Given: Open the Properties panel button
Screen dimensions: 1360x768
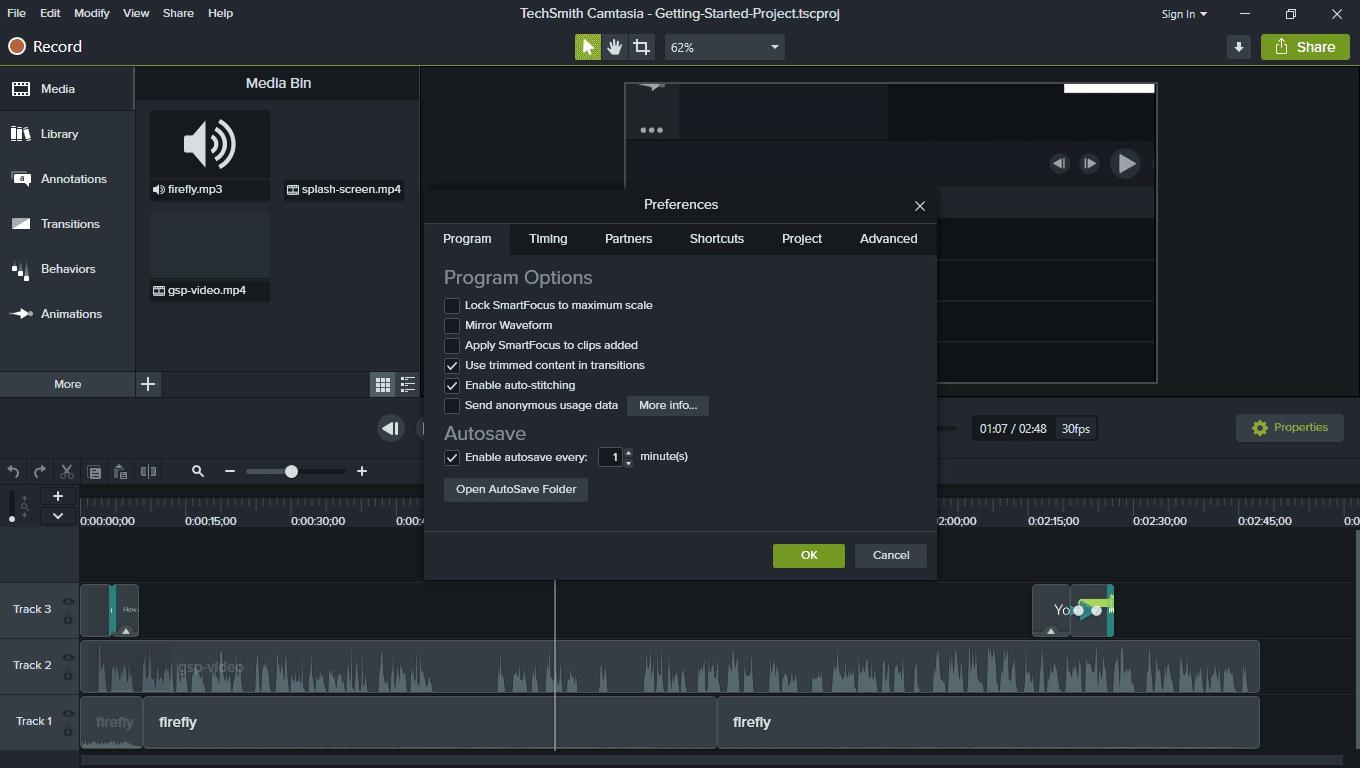Looking at the screenshot, I should point(1290,428).
